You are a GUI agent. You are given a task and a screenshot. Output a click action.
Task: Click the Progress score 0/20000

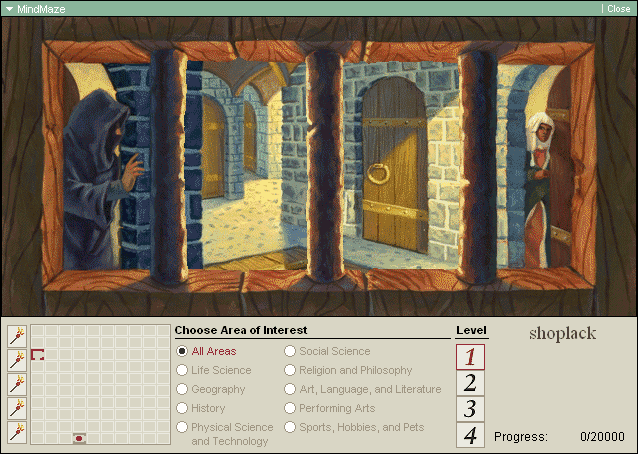tap(602, 437)
